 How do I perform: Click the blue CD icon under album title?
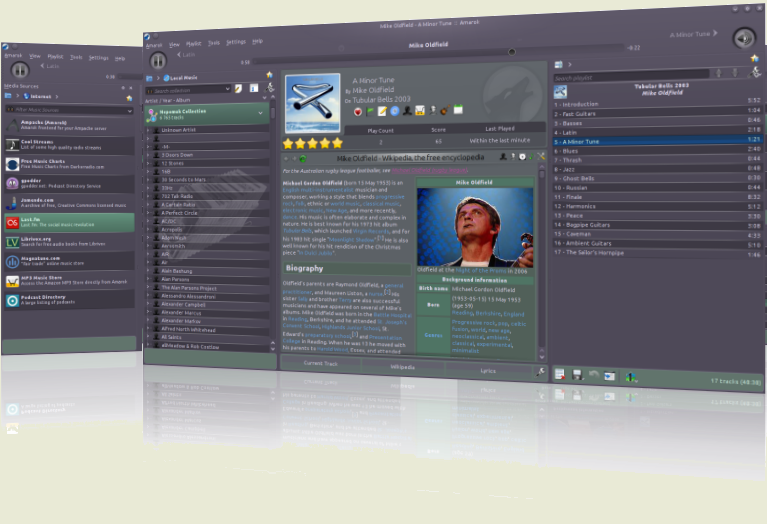click(395, 111)
